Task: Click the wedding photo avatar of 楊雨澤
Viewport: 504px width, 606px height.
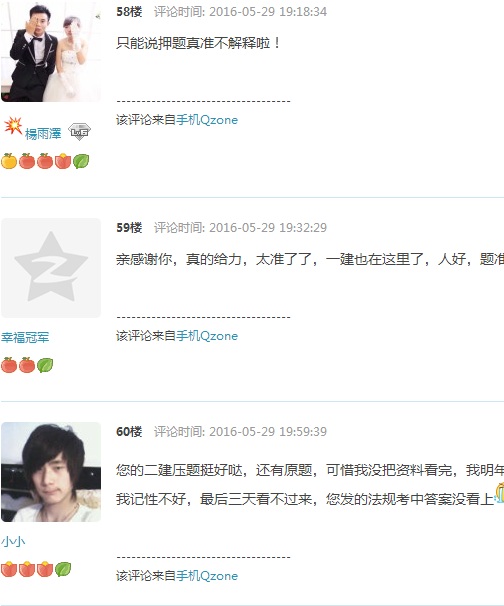Action: click(x=51, y=52)
